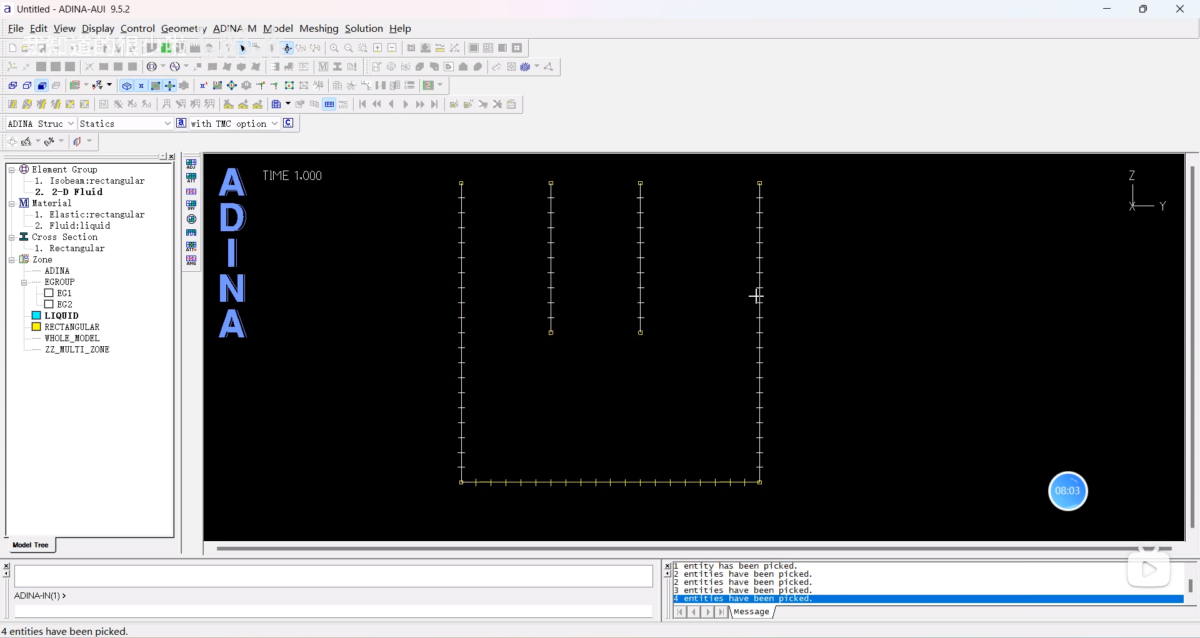Click the cyan LIQUID color swatch
Image resolution: width=1200 pixels, height=638 pixels.
(36, 315)
